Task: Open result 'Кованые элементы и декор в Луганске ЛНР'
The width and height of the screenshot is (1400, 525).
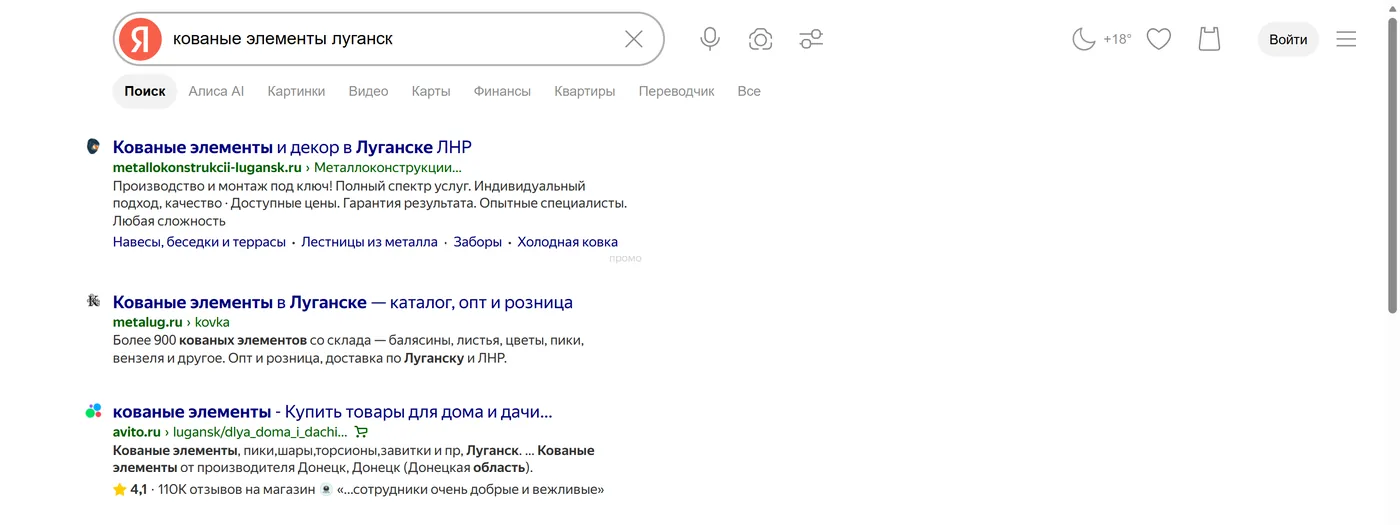Action: coord(292,147)
